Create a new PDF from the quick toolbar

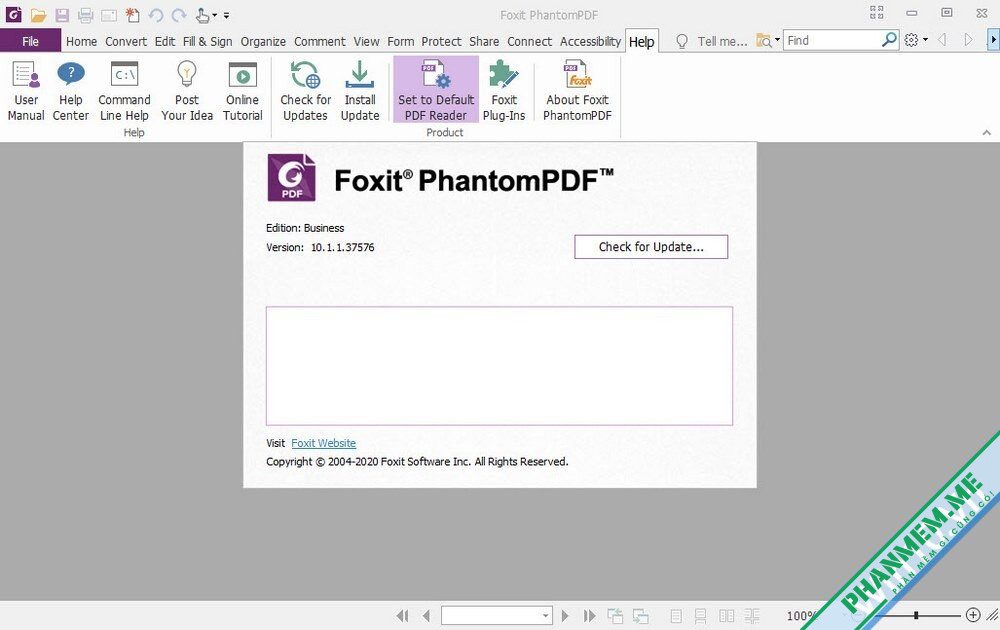pos(132,15)
